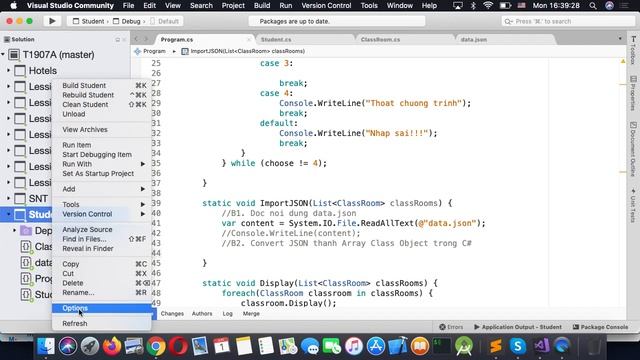Expand the SNT project node
This screenshot has height=360, width=640.
click(8, 198)
